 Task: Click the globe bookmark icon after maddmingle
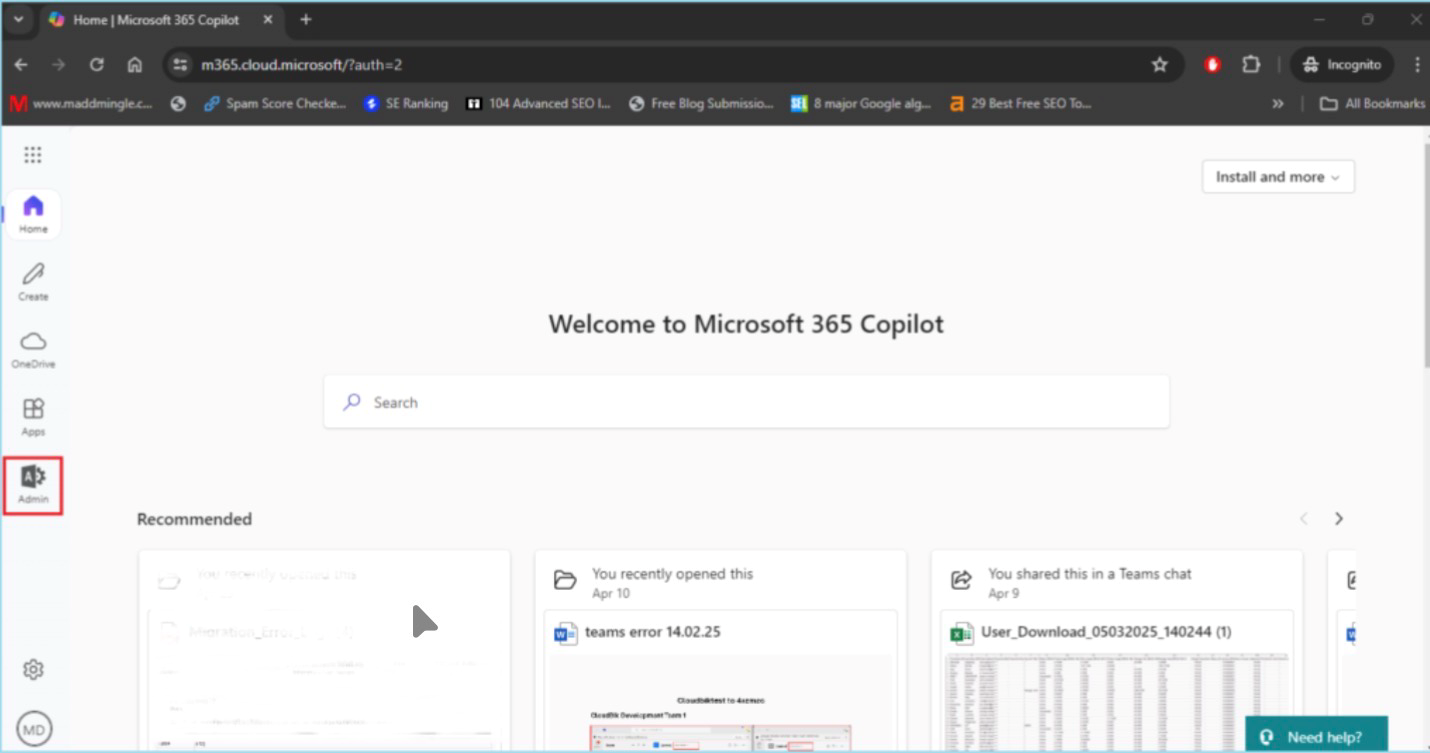click(178, 103)
